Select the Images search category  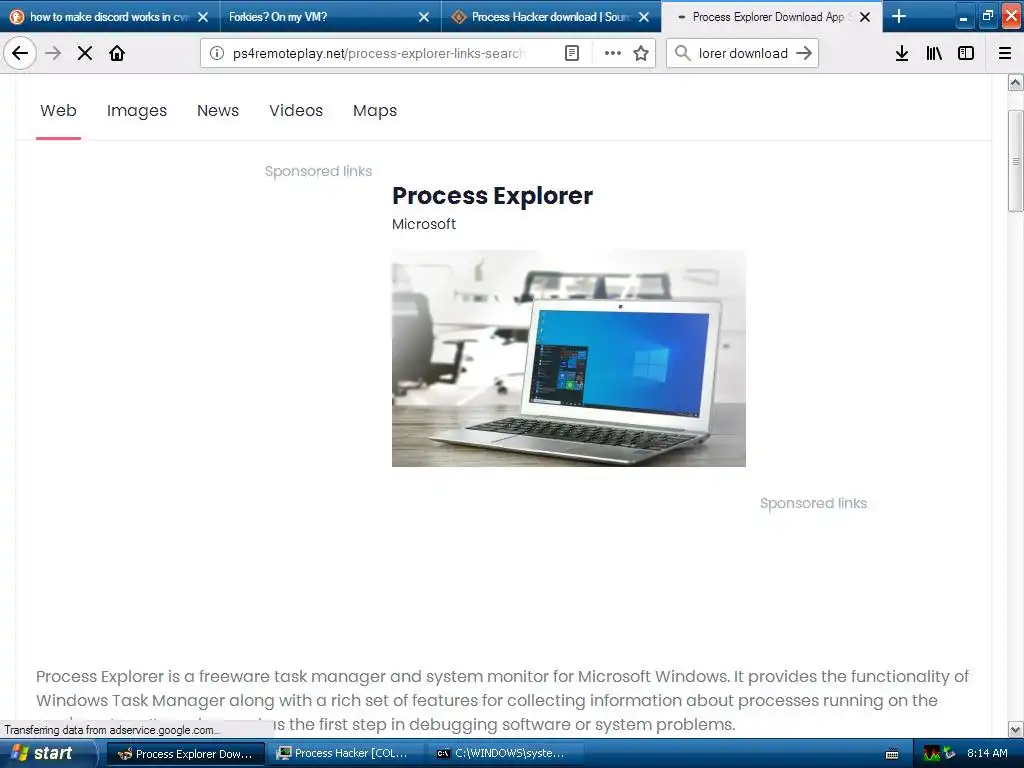click(x=137, y=110)
